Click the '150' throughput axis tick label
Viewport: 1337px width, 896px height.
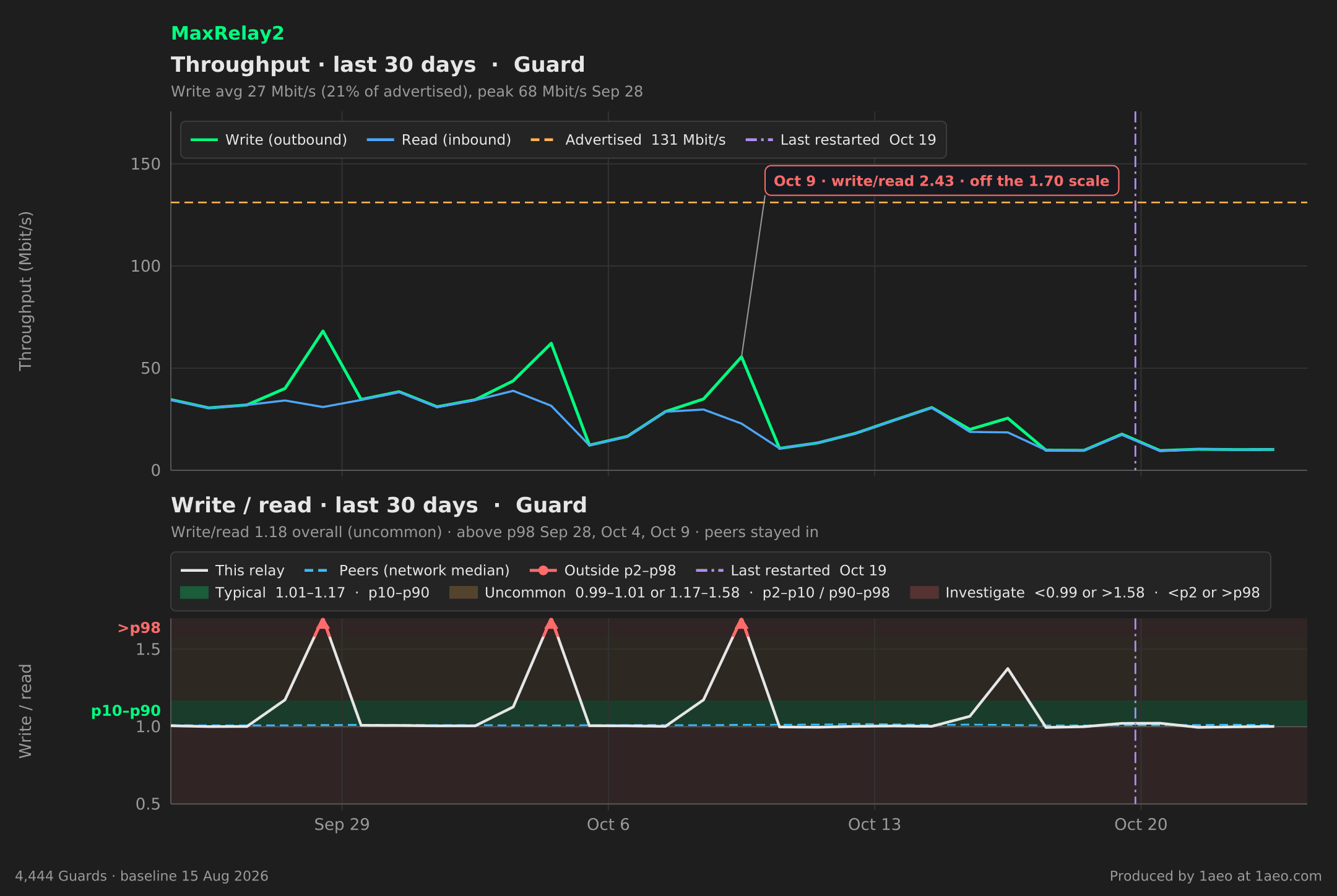[x=145, y=164]
